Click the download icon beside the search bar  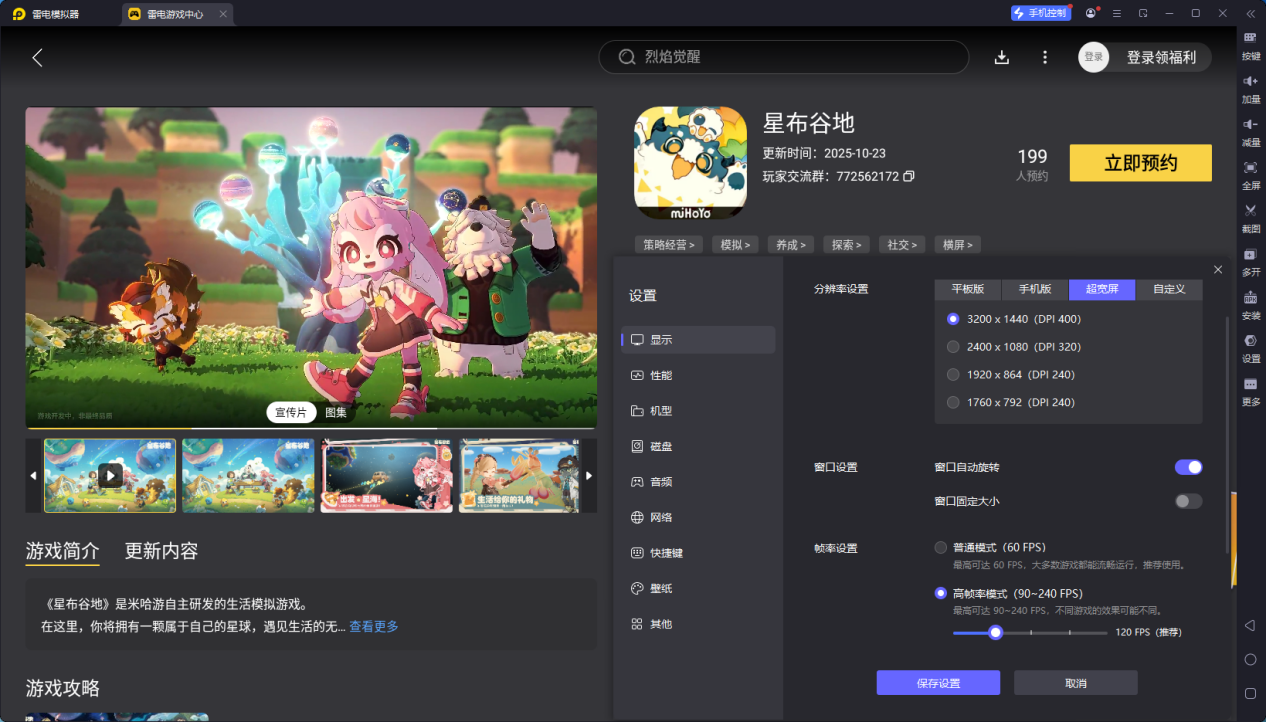pos(1001,57)
